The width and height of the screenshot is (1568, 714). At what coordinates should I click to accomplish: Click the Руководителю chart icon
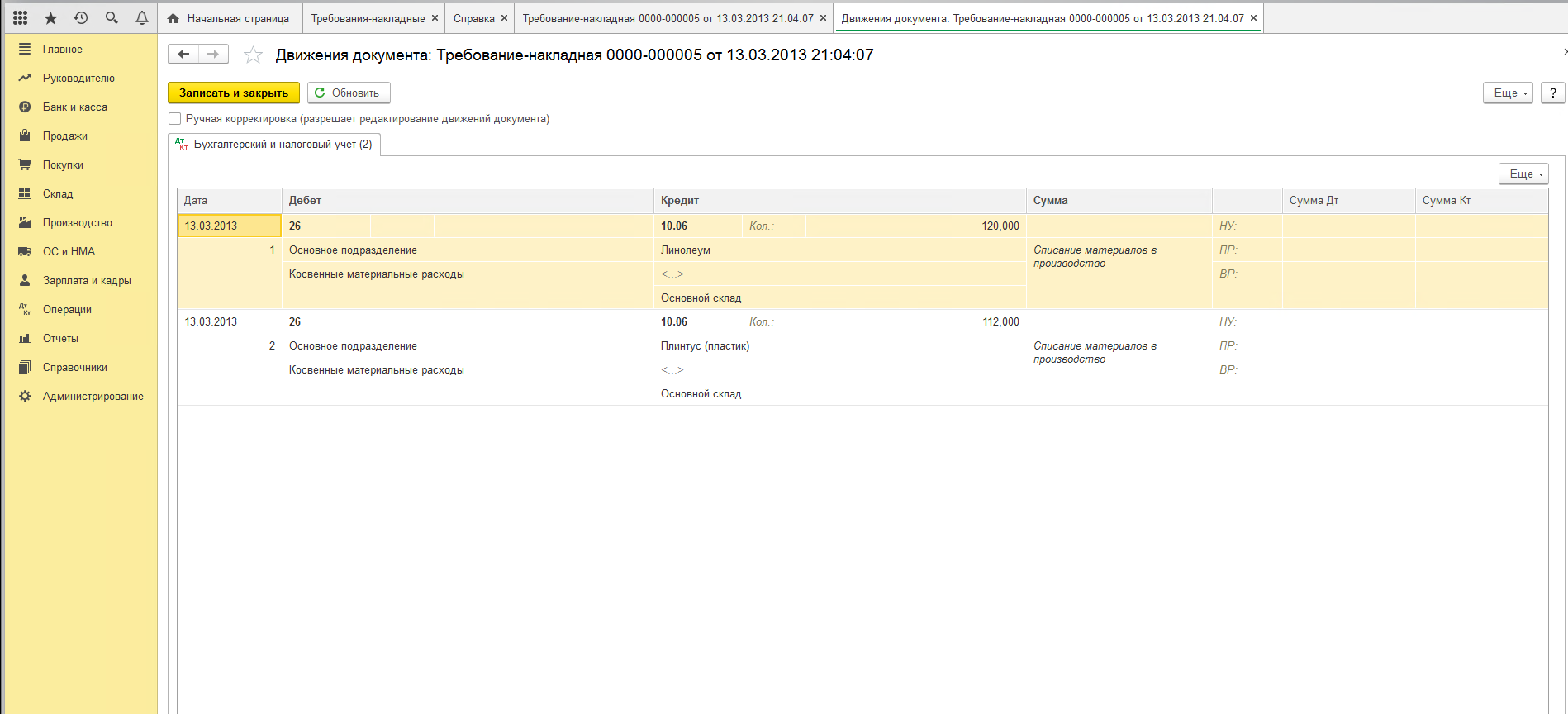point(25,78)
